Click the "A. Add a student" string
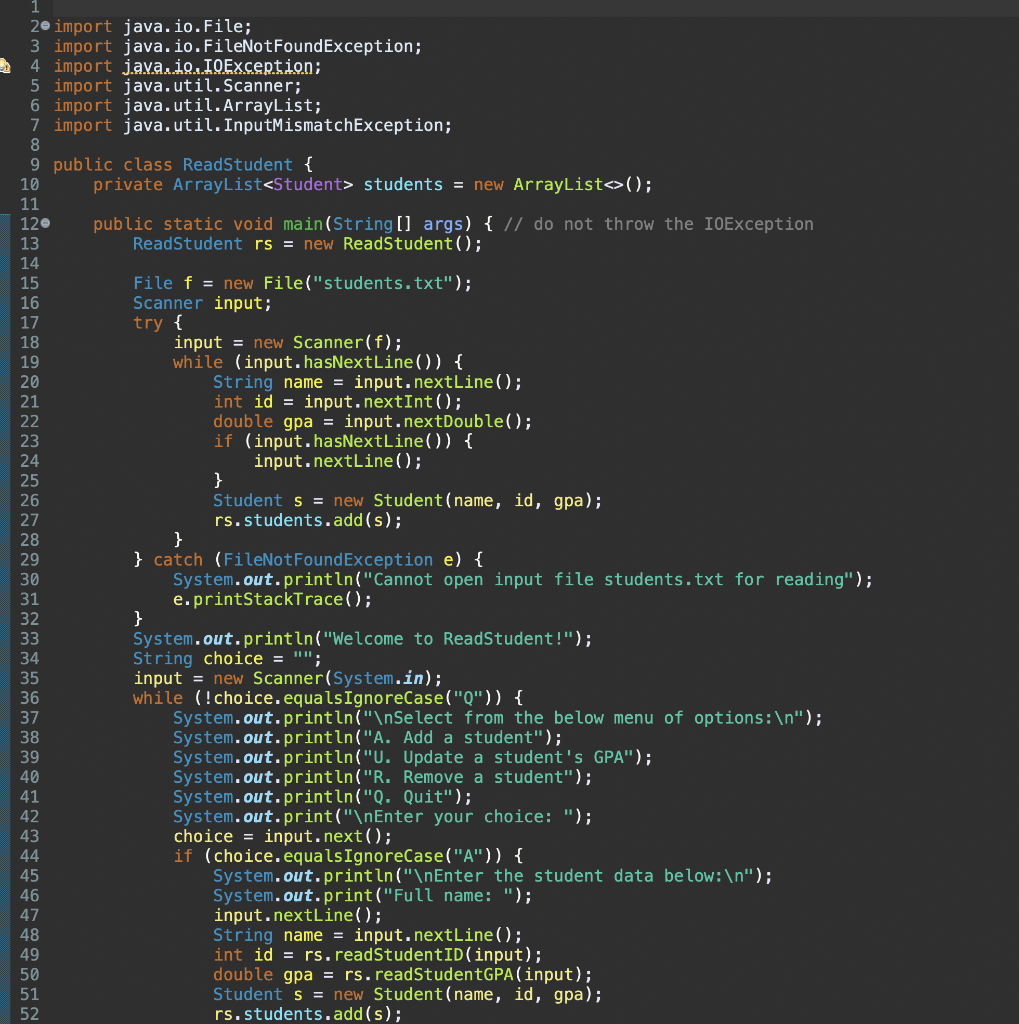 click(x=453, y=737)
